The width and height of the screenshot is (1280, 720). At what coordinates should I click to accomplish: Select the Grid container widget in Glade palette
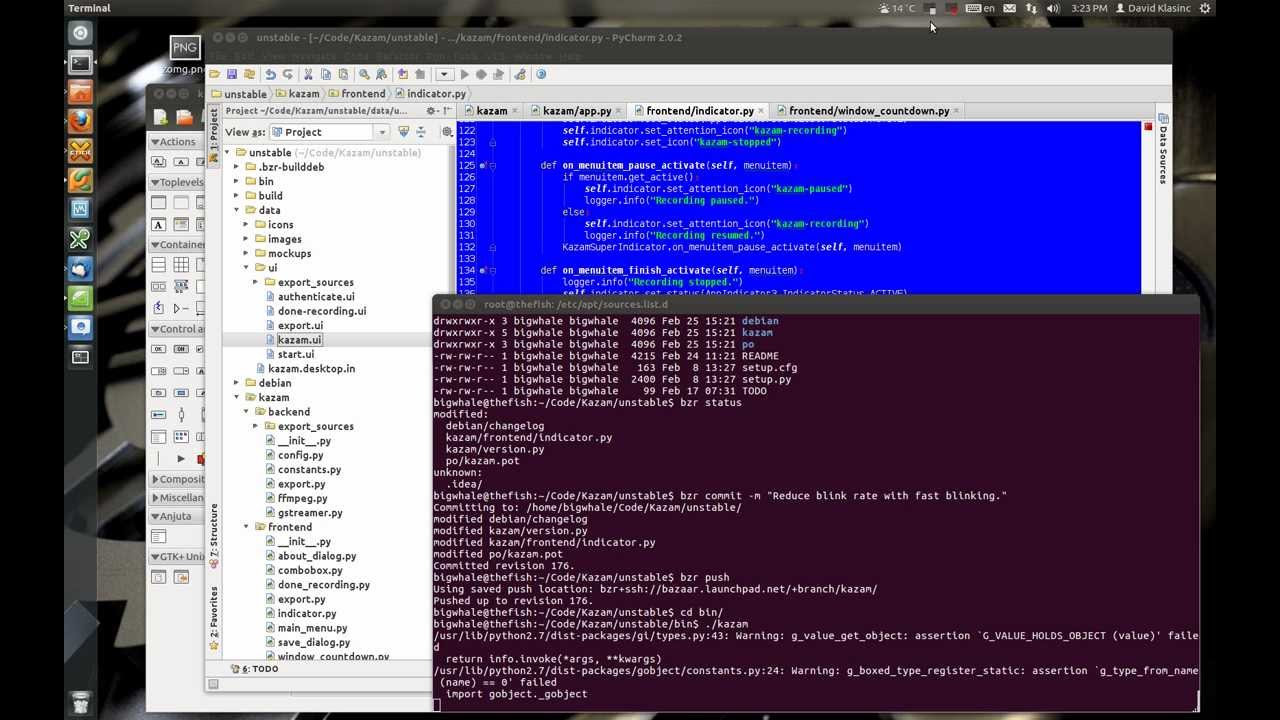pos(181,265)
